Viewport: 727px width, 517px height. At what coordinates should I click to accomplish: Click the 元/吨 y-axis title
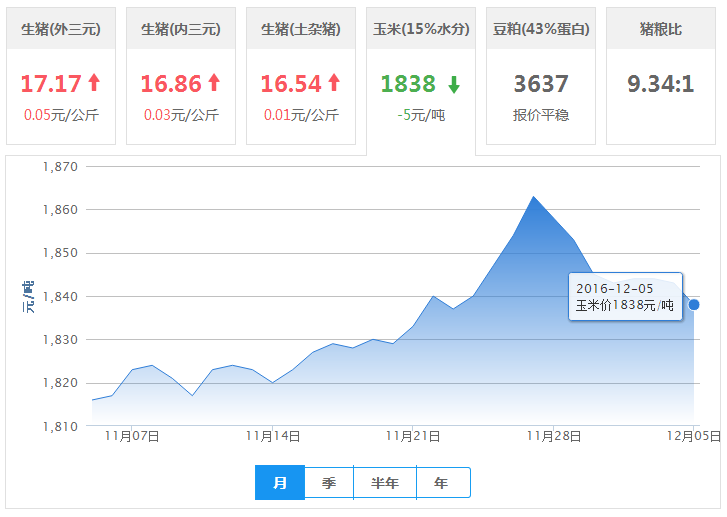tap(28, 296)
